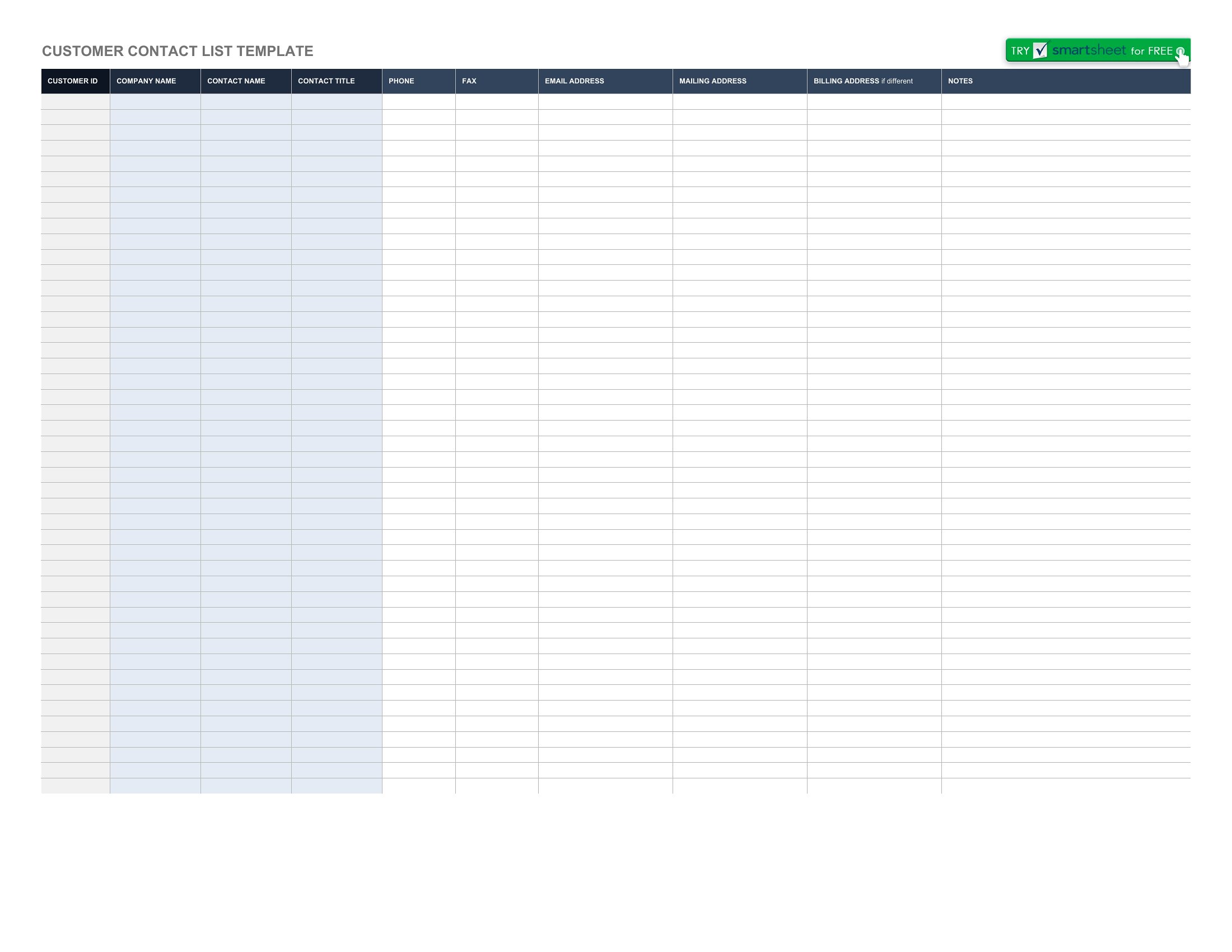Select the PHONE column header
This screenshot has width=1232, height=952.
click(418, 81)
